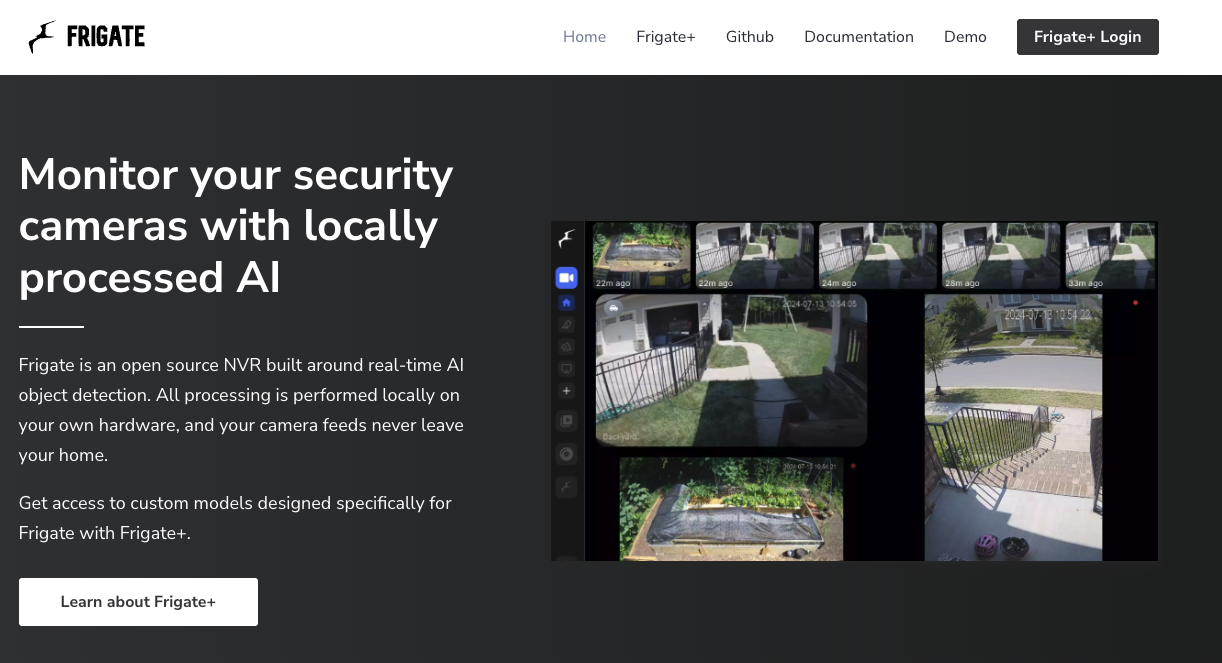The image size is (1222, 663).
Task: Click the bird logo atop demo sidebar
Action: tap(566, 238)
